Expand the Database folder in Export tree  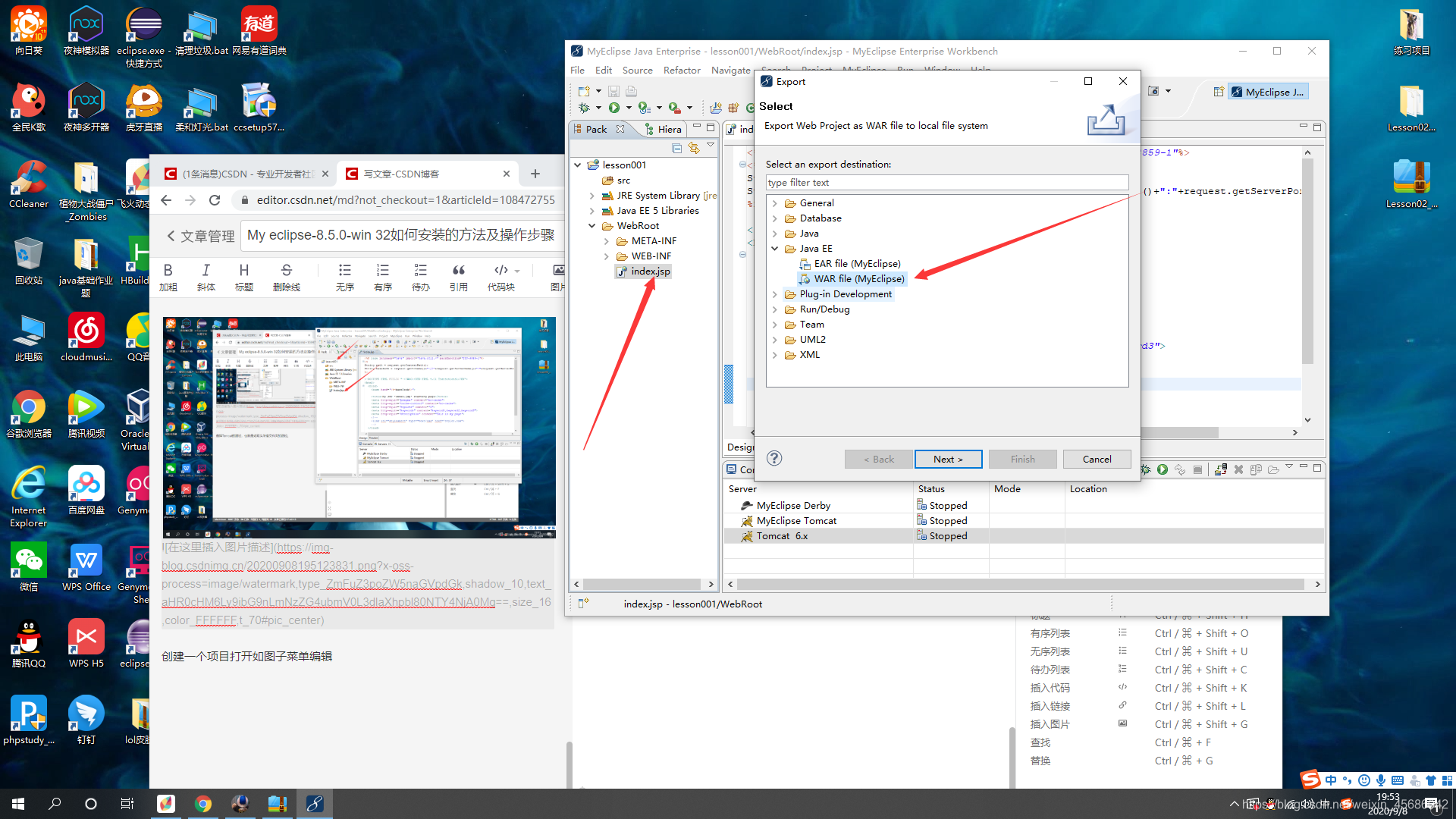[x=774, y=218]
